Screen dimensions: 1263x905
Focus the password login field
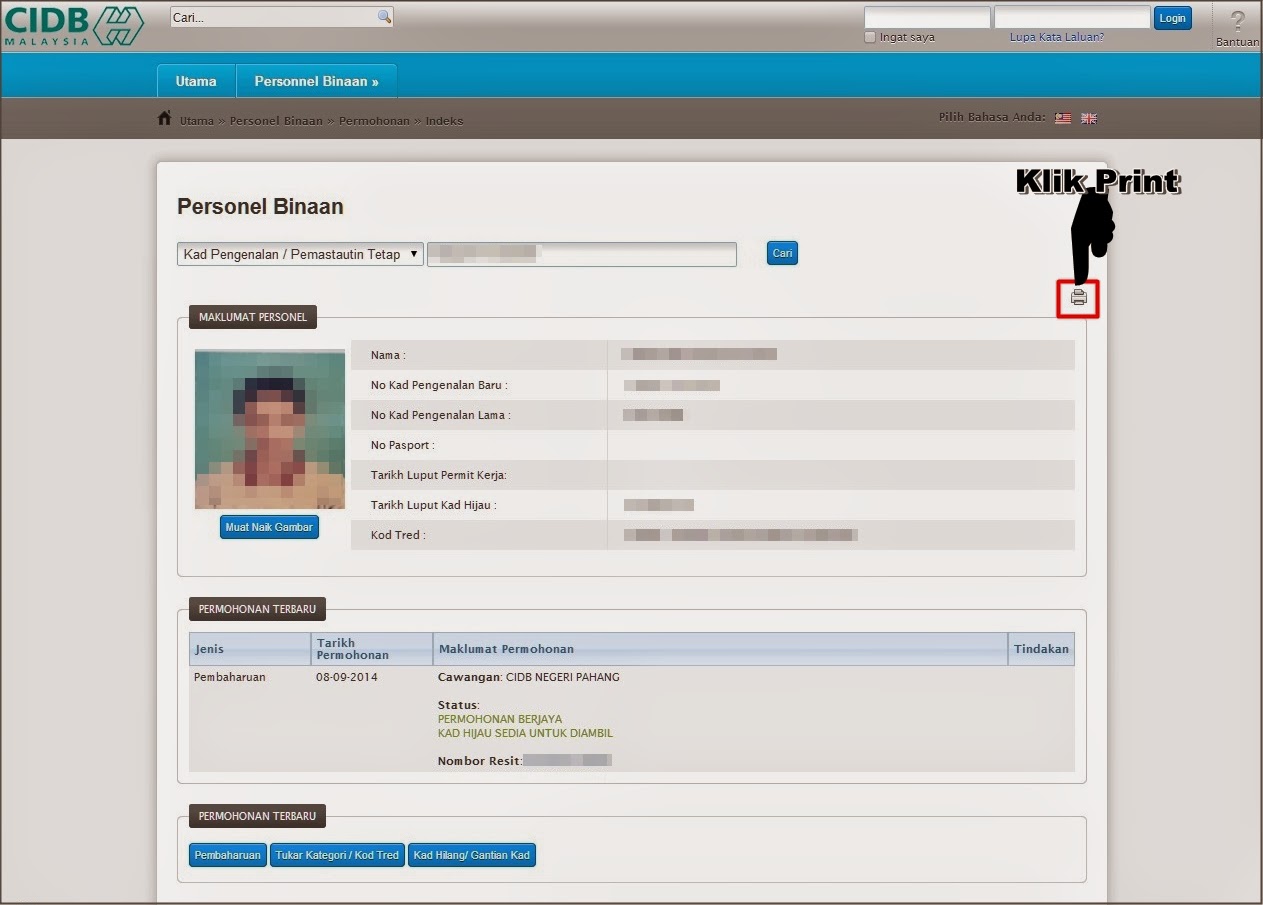[1072, 18]
